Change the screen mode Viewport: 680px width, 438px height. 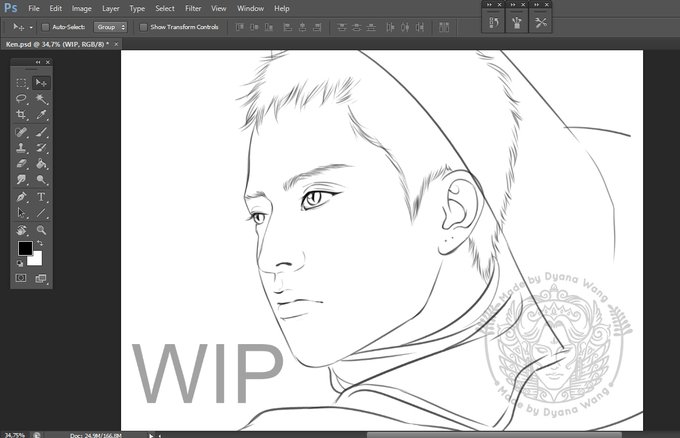tap(41, 278)
